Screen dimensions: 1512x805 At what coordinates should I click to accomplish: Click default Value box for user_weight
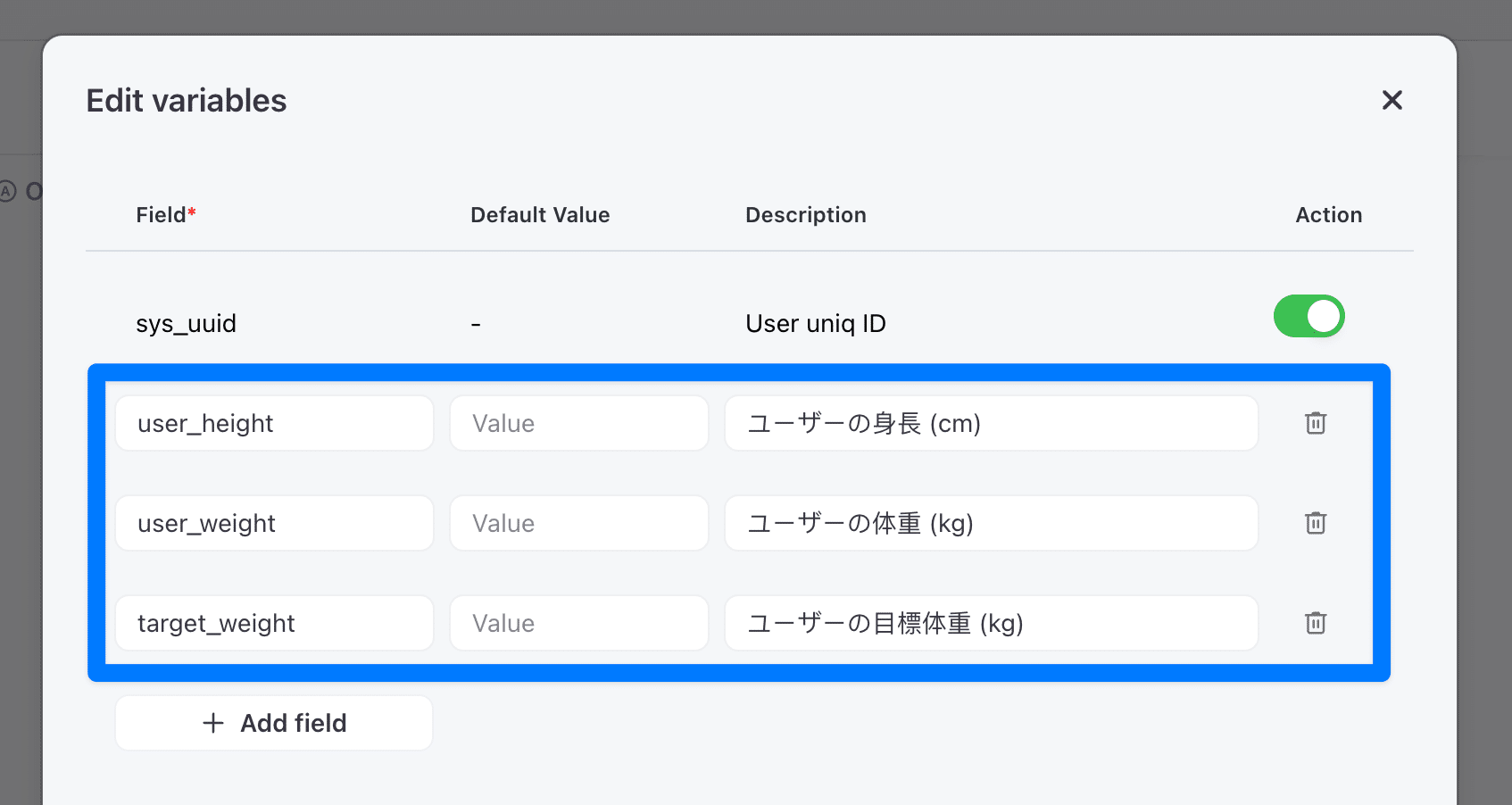pos(578,523)
